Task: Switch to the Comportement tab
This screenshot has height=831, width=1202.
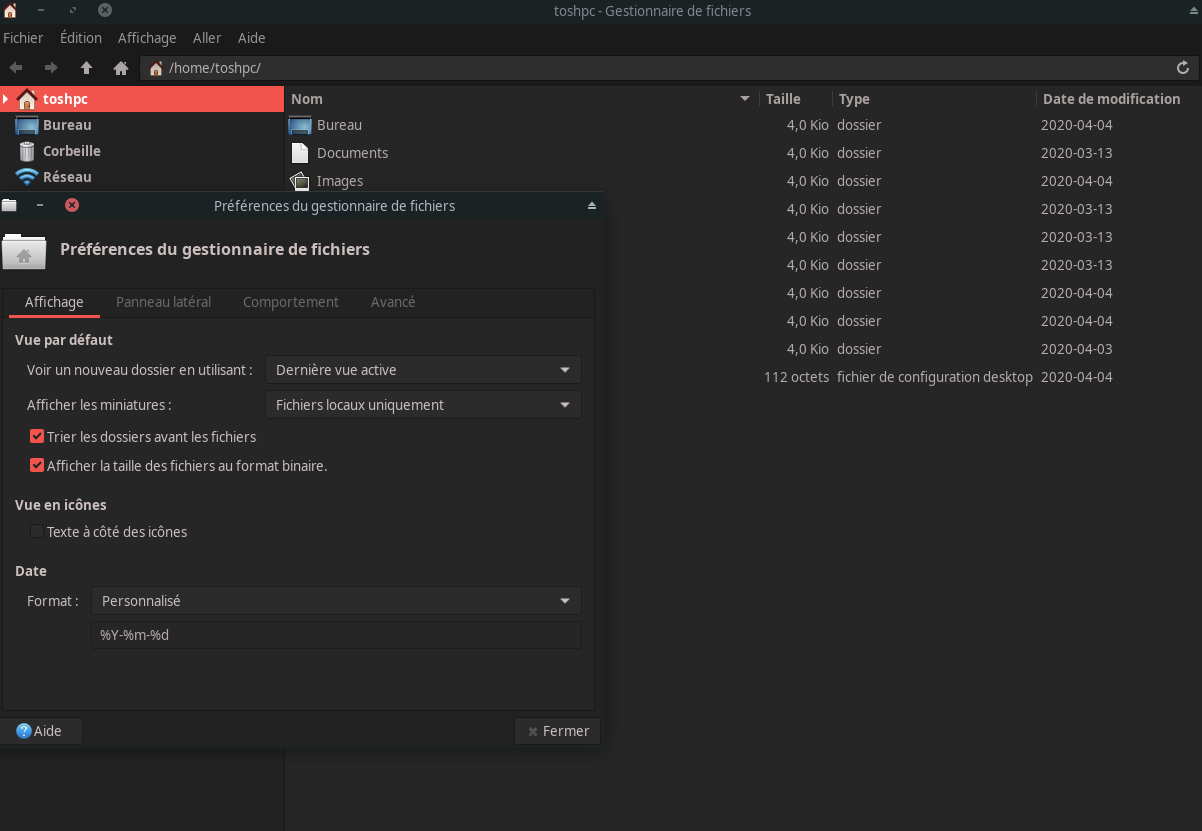Action: 290,302
